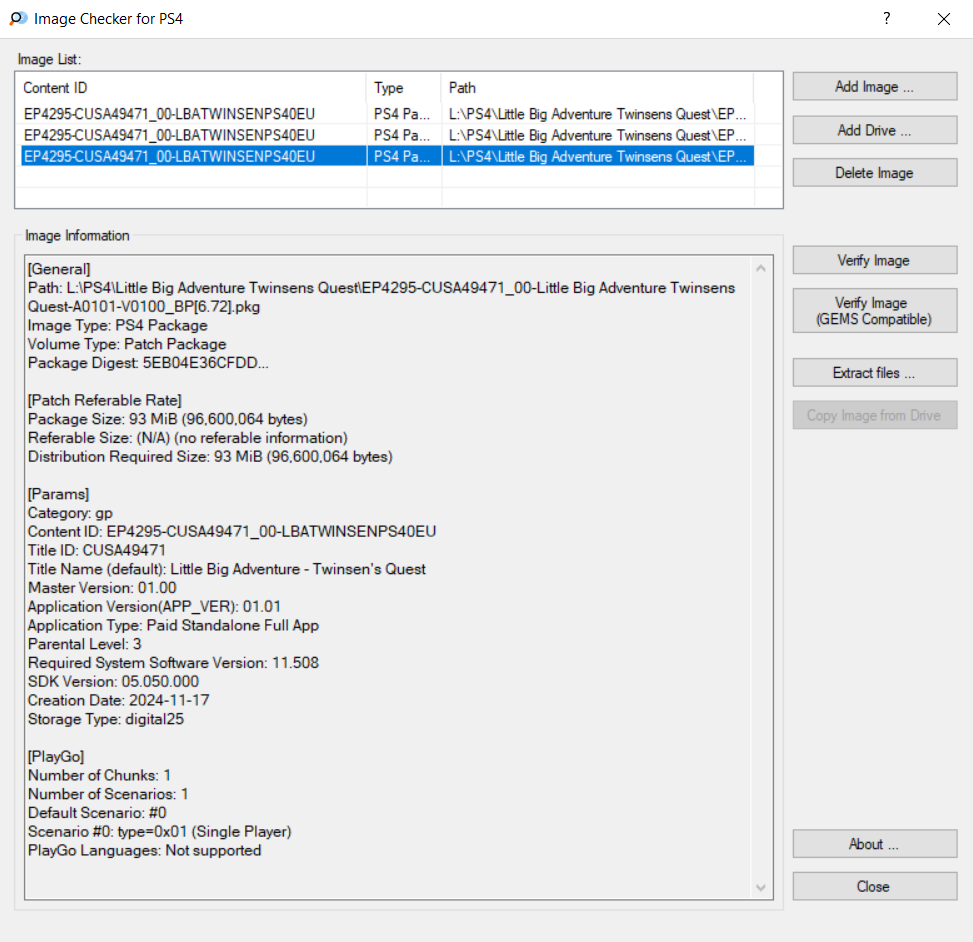Click the PlayGo Languages: Not supported line
Screen dimensions: 973x942
click(145, 850)
